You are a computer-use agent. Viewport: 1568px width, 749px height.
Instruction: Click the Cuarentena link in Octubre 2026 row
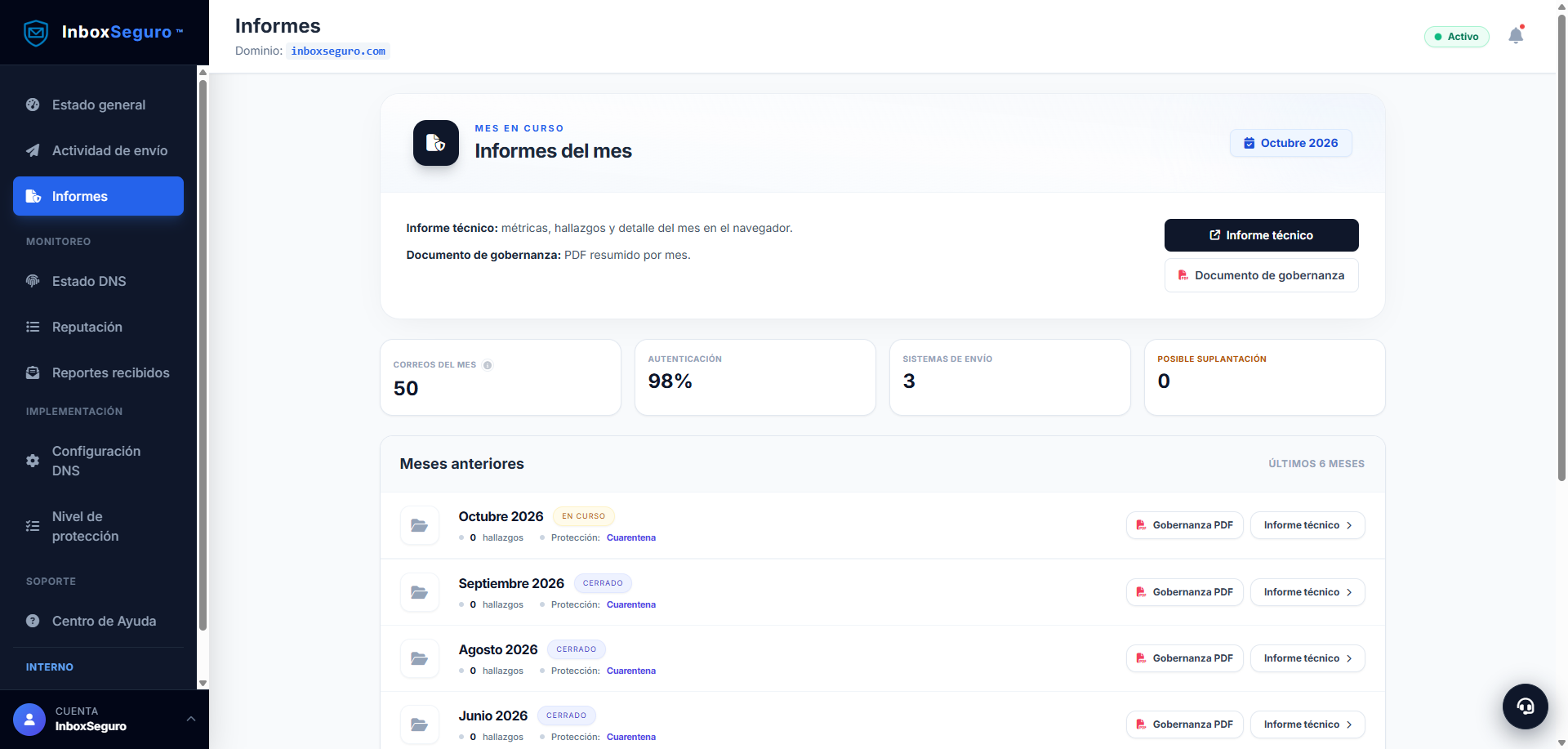pos(630,537)
